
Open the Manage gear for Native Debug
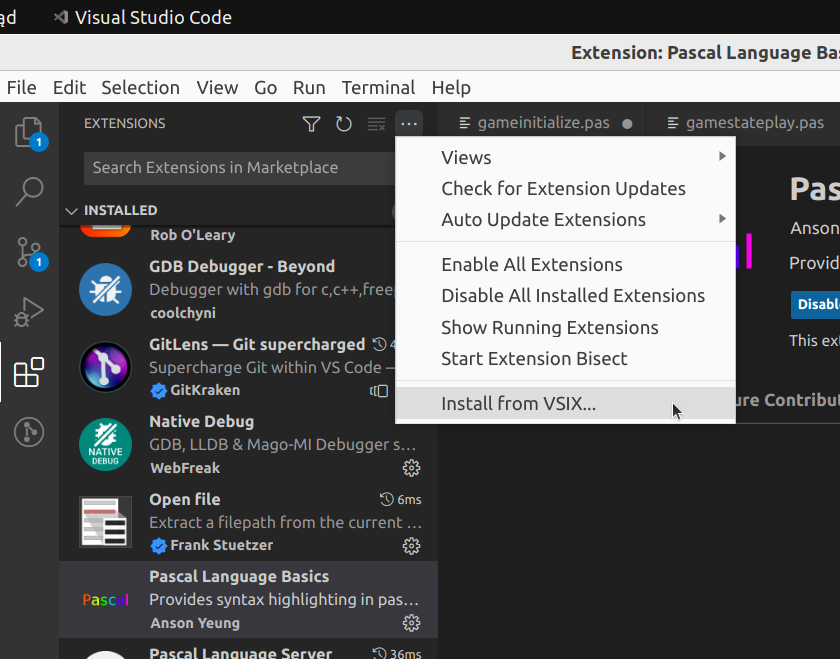tap(411, 468)
